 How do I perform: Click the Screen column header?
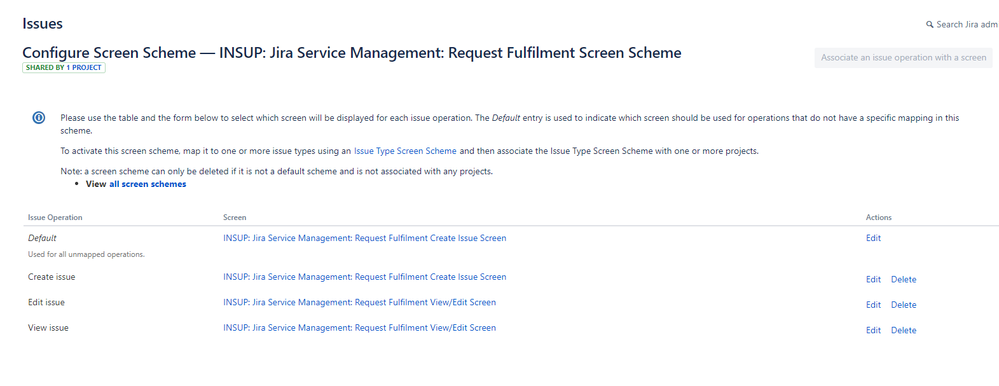click(234, 218)
